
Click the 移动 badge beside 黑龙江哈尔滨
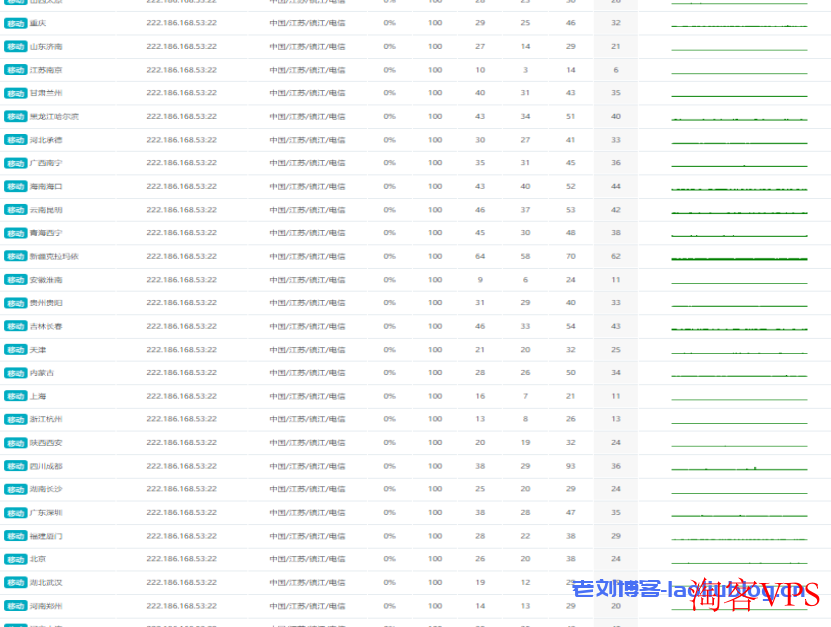pos(15,117)
